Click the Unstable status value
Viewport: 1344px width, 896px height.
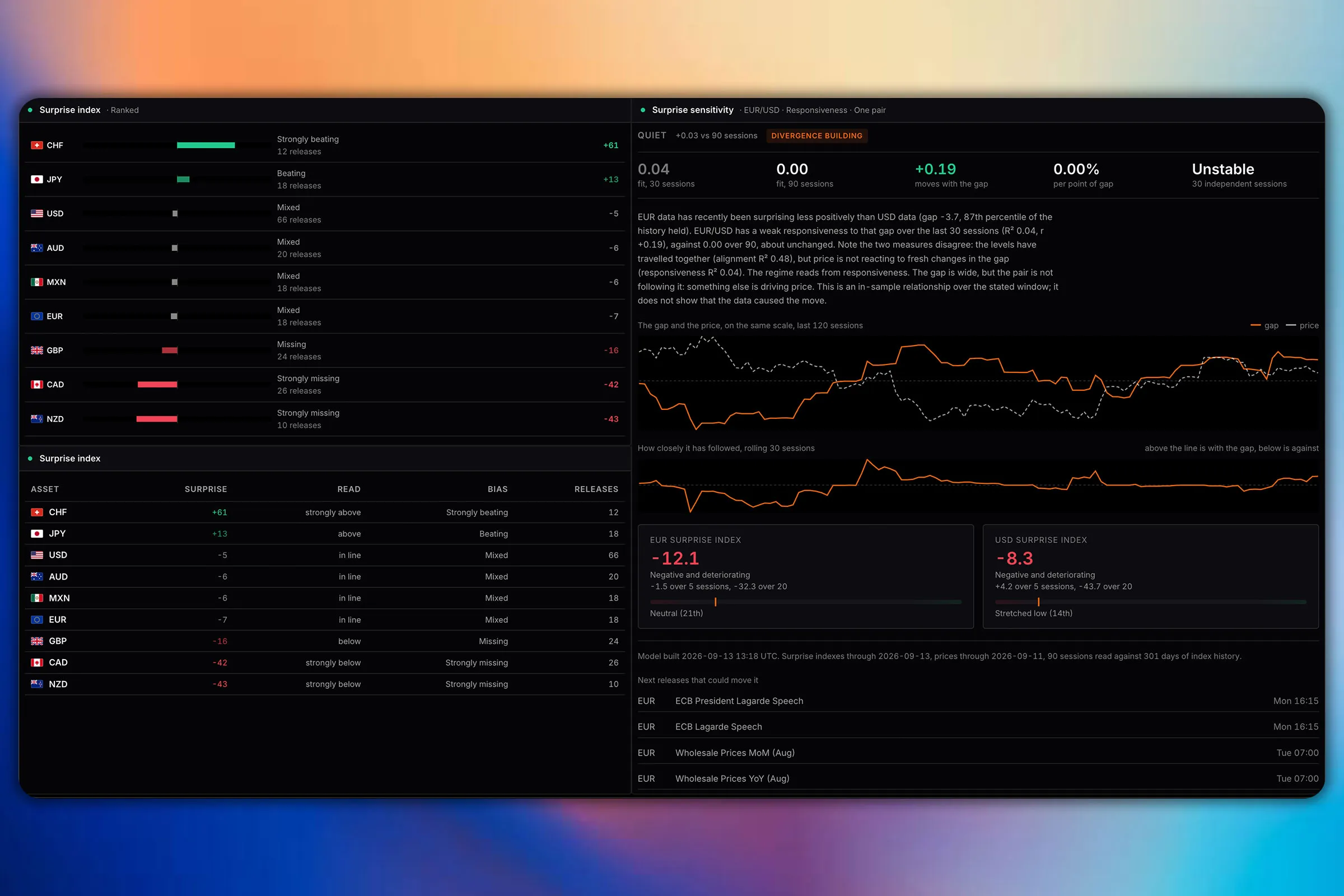click(1223, 169)
